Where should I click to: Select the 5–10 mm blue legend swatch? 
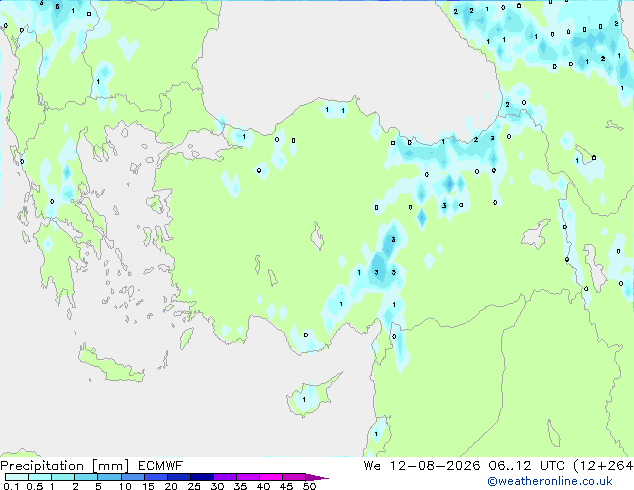pos(109,477)
